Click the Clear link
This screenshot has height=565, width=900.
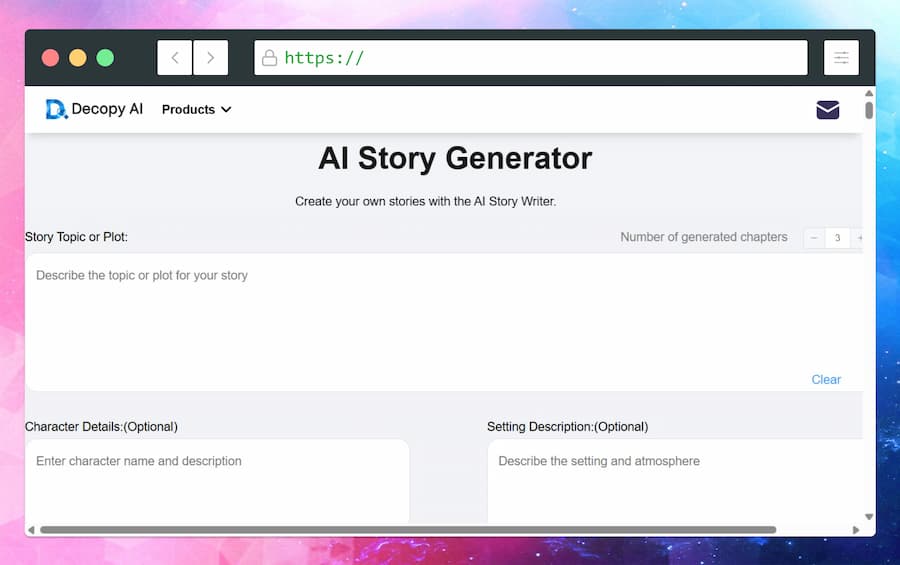click(x=826, y=380)
